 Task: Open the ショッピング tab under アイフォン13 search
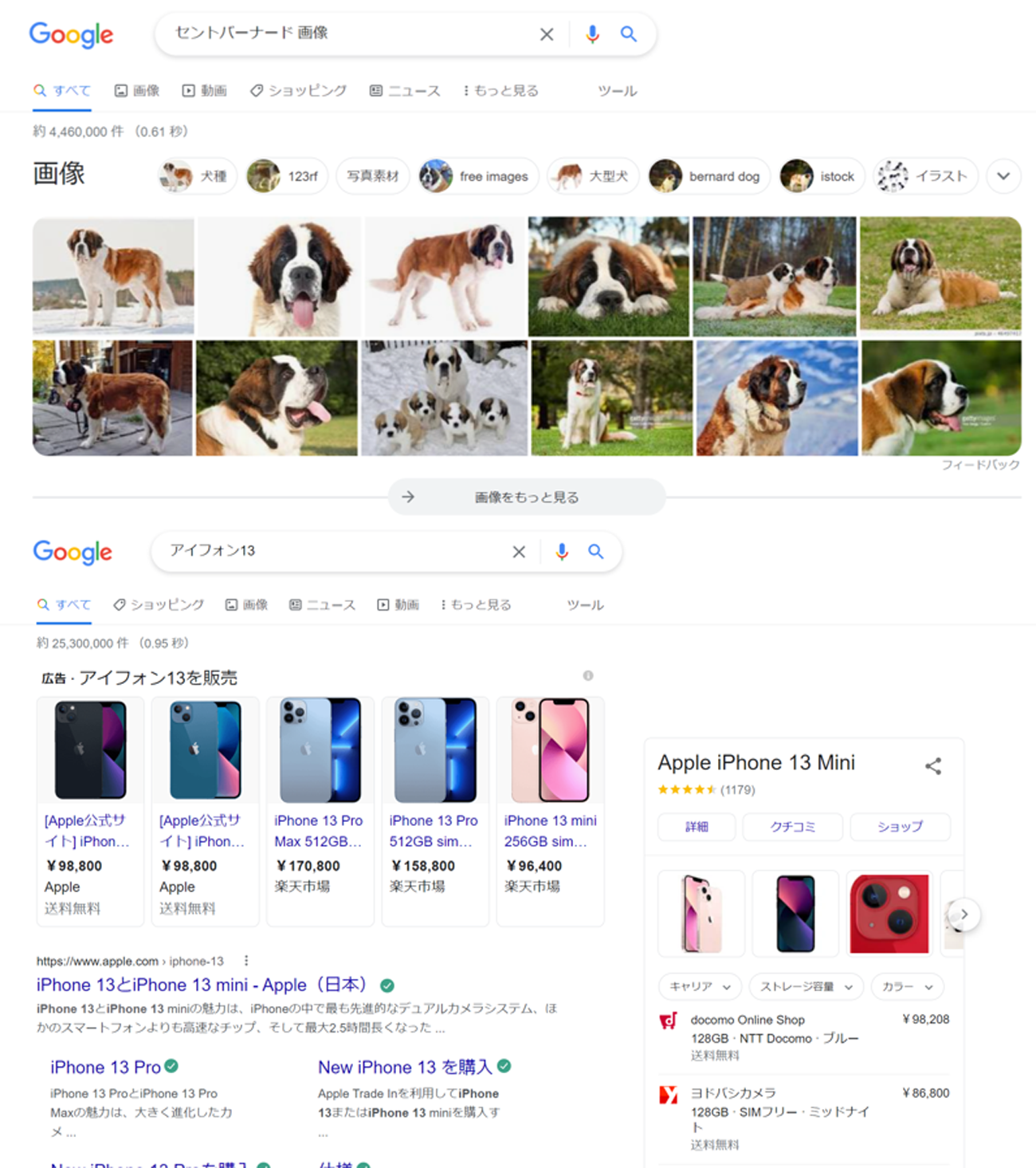point(159,605)
